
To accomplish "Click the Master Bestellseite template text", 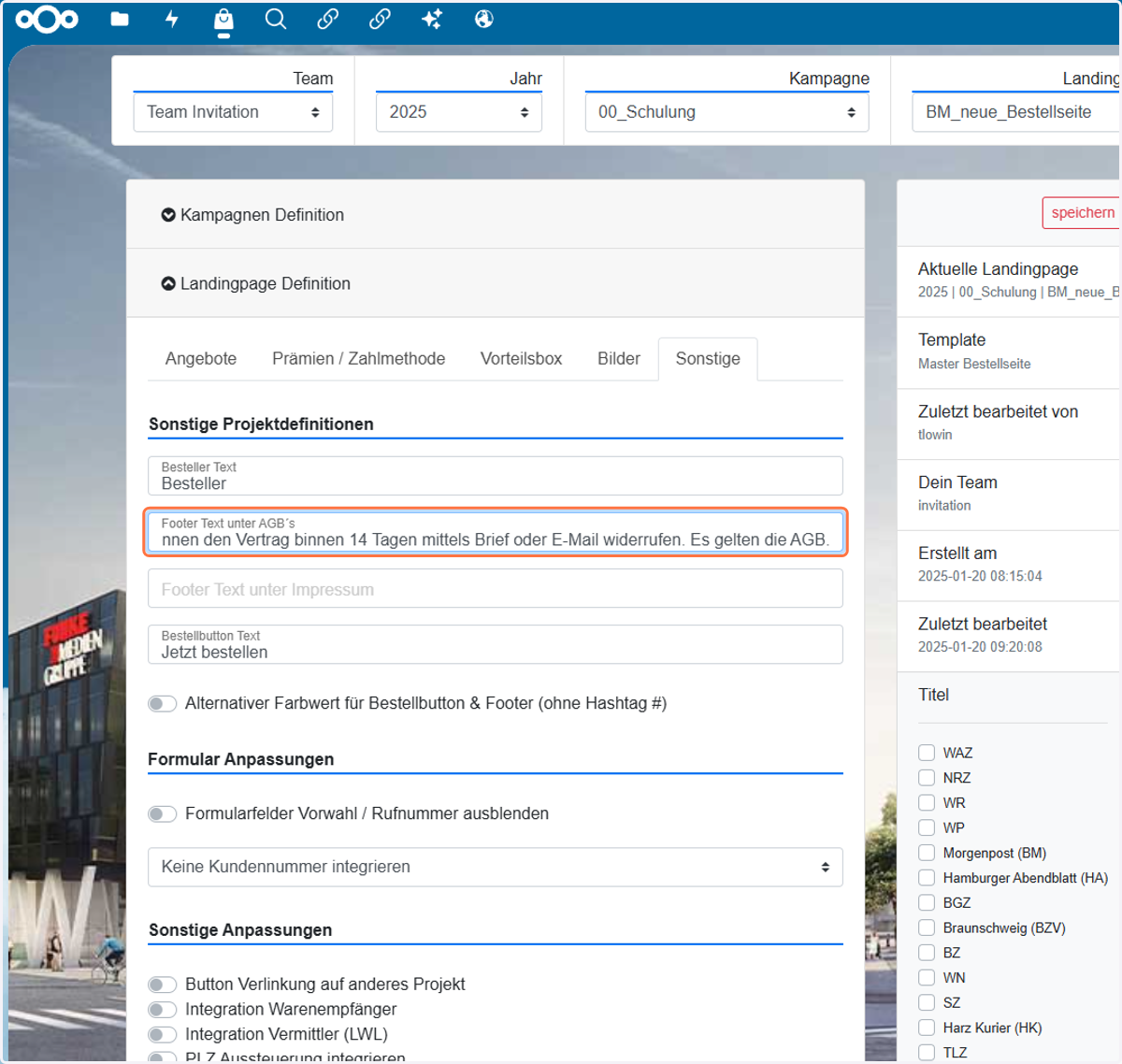I will coord(974,364).
